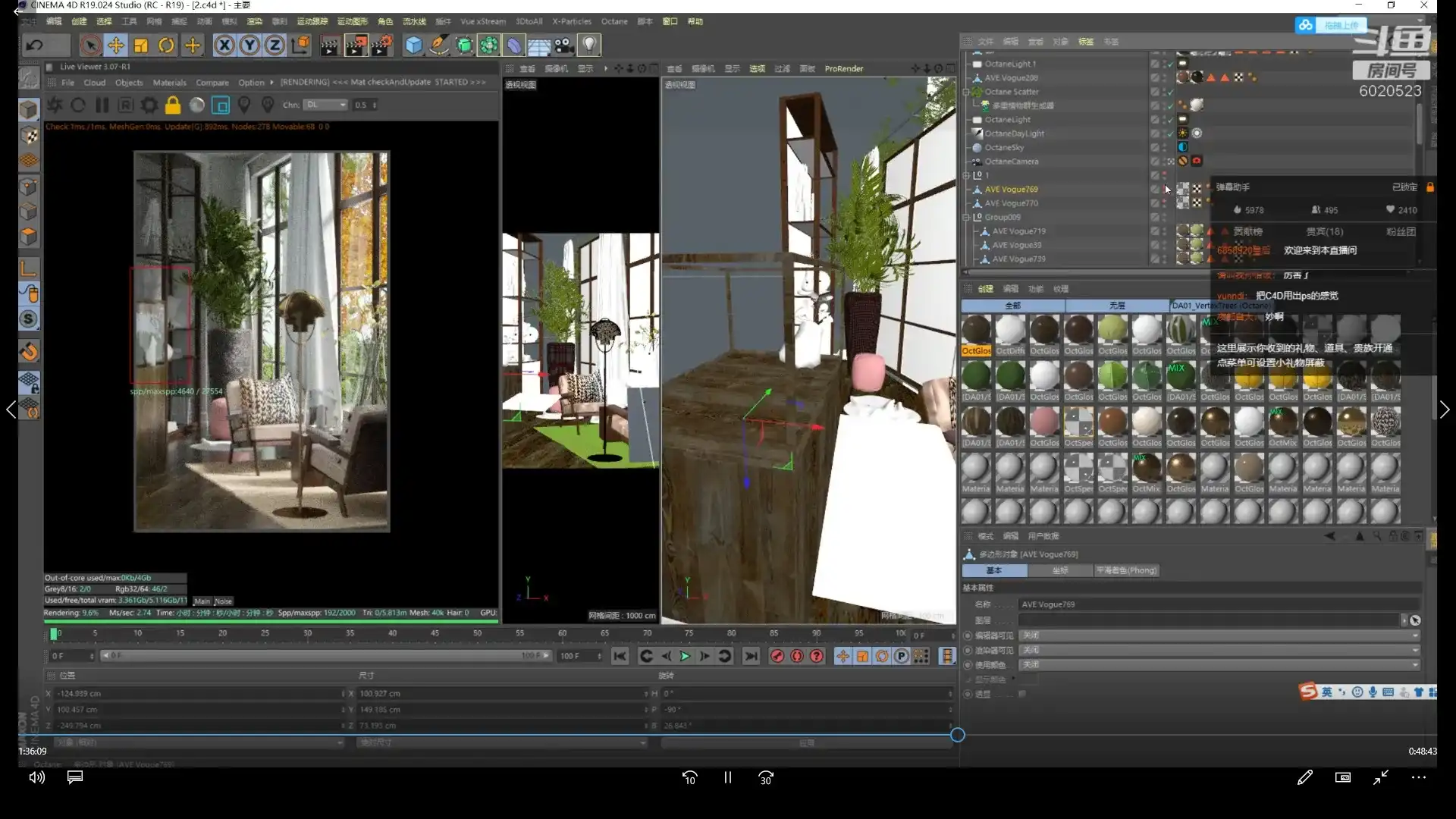Toggle the OctaneDayLight enable checkmark

pyautogui.click(x=1170, y=133)
